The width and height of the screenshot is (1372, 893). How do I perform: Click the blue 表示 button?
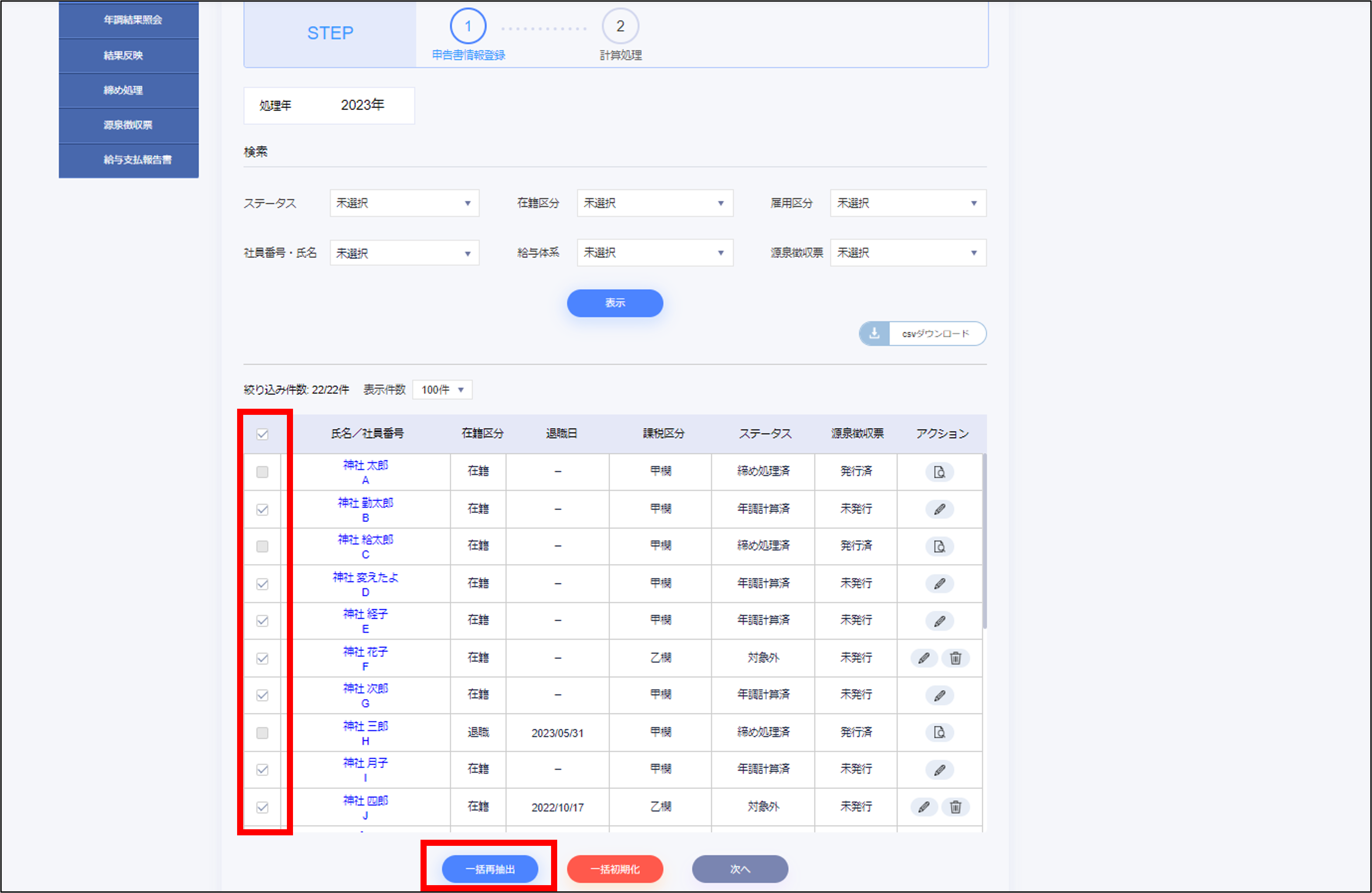click(x=614, y=303)
